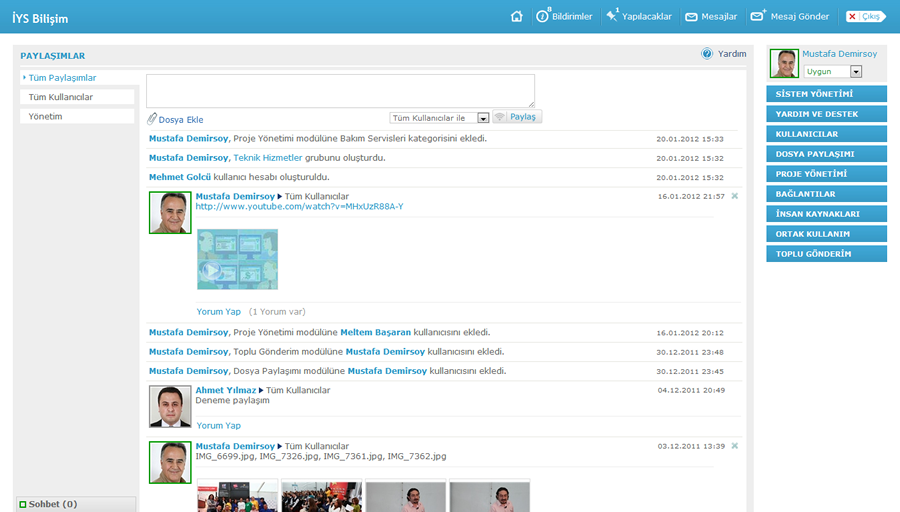Log out with the Çıkış button

click(x=865, y=16)
